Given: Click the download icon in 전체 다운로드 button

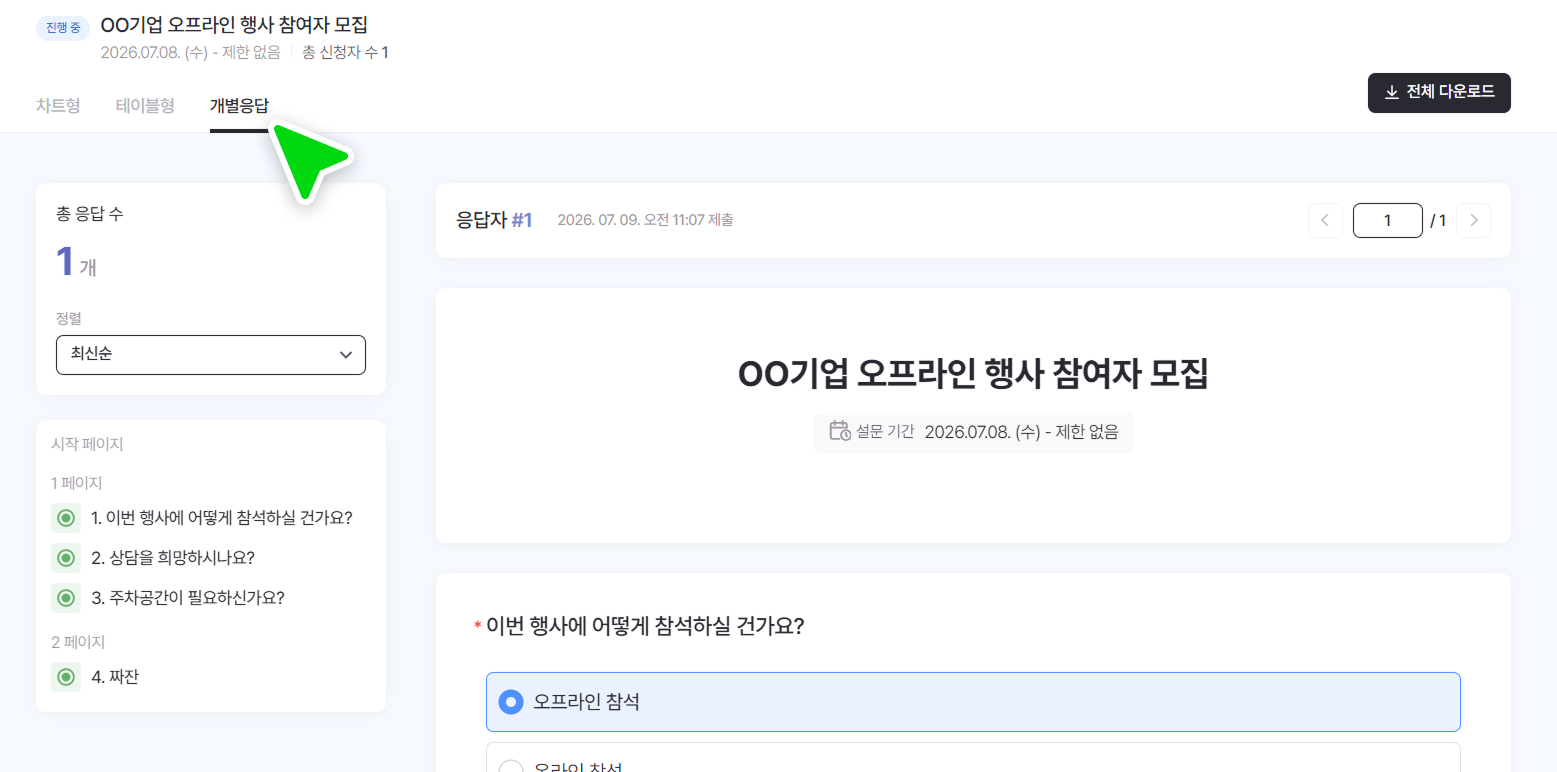Looking at the screenshot, I should pos(1391,93).
